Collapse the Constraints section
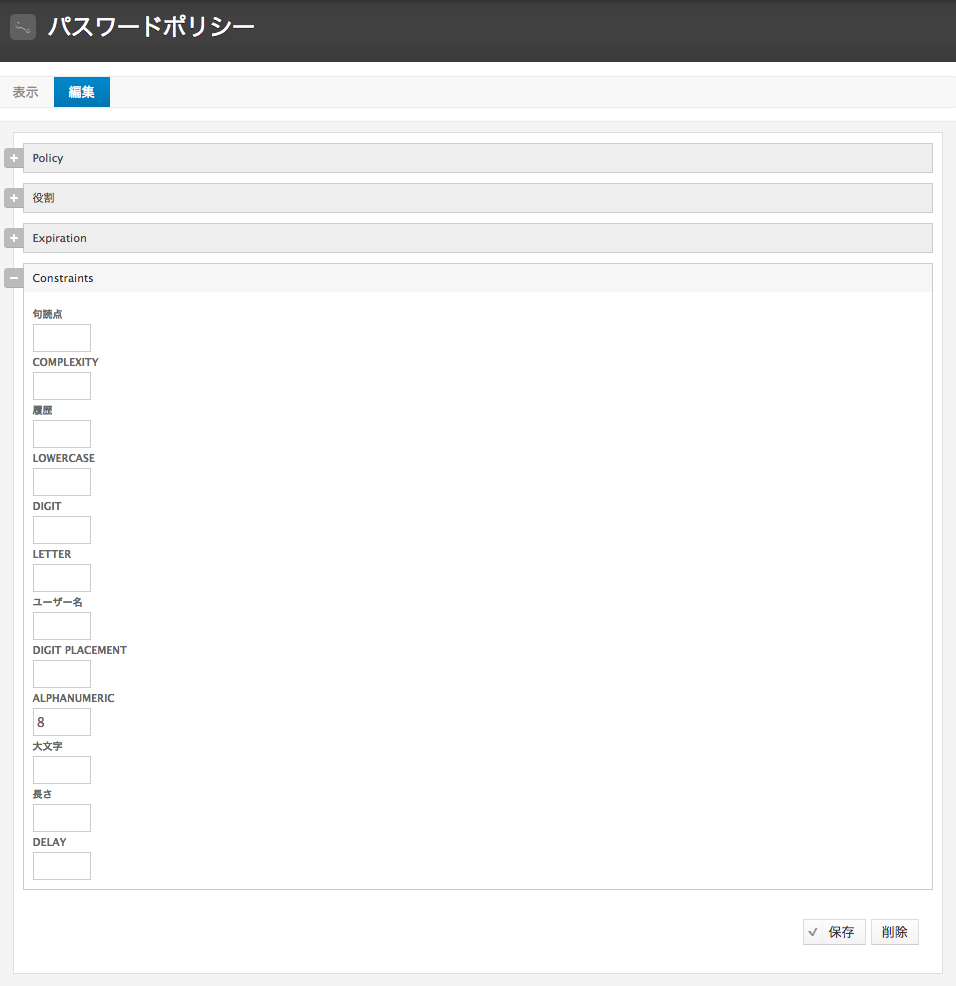 point(13,277)
